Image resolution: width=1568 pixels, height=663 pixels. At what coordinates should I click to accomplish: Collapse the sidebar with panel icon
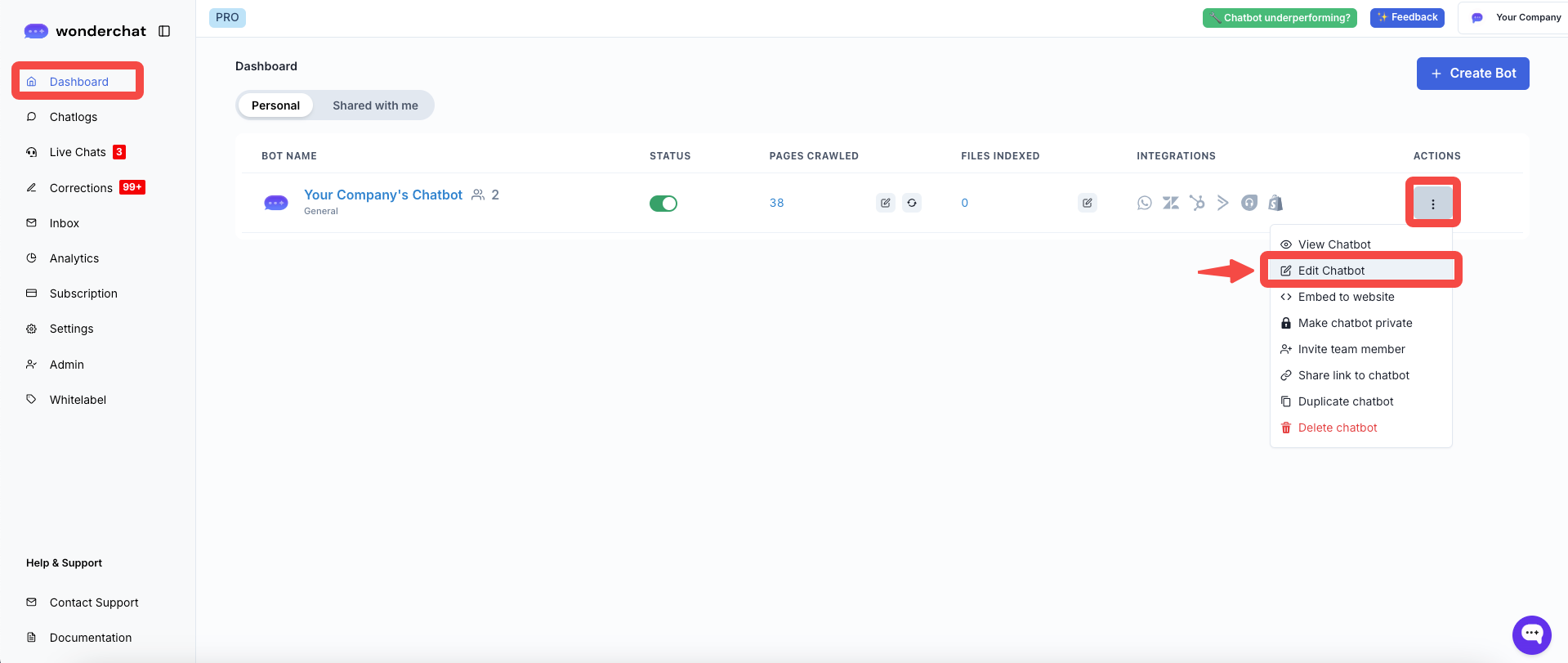164,31
